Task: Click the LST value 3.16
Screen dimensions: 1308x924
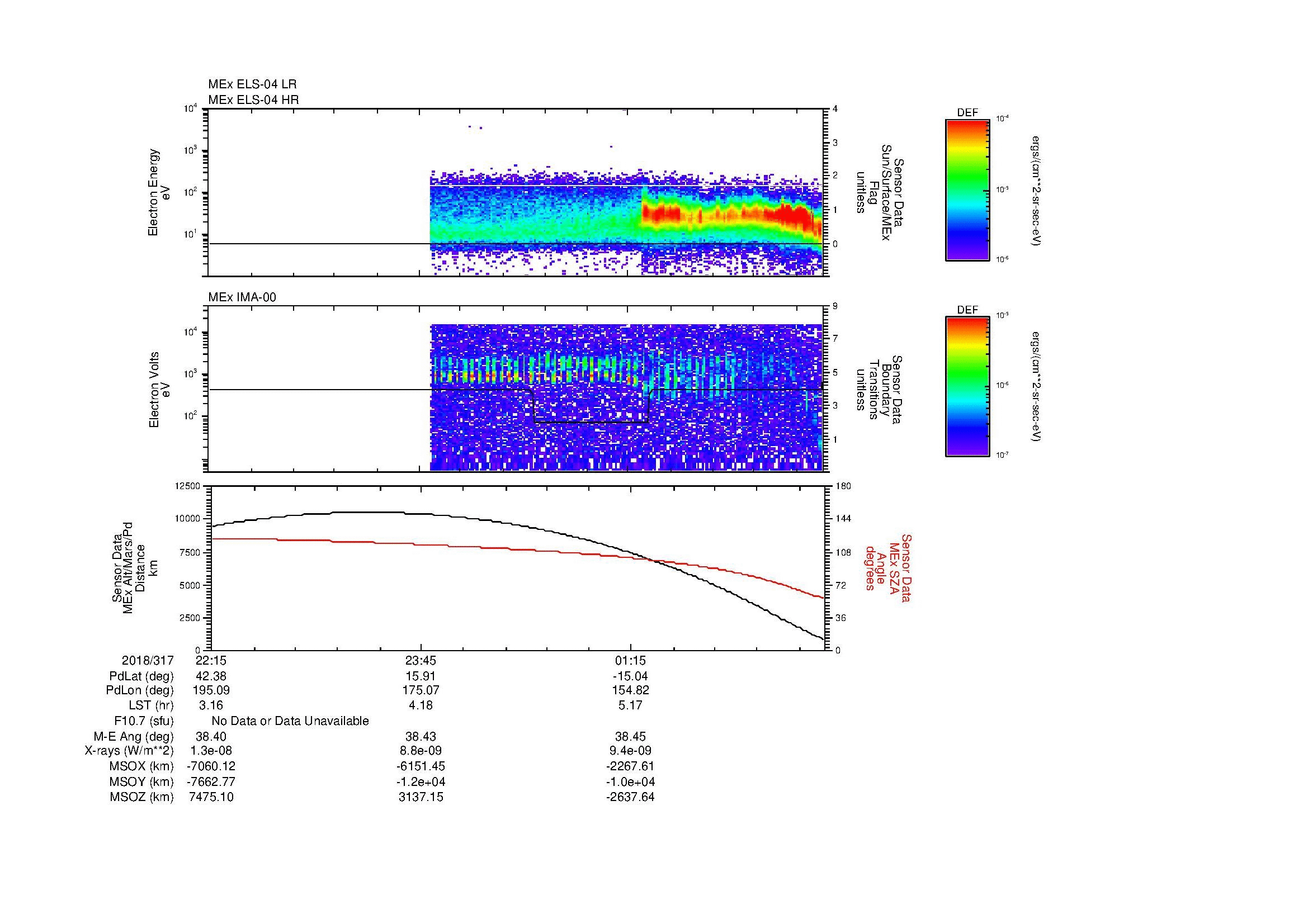Action: 211,706
